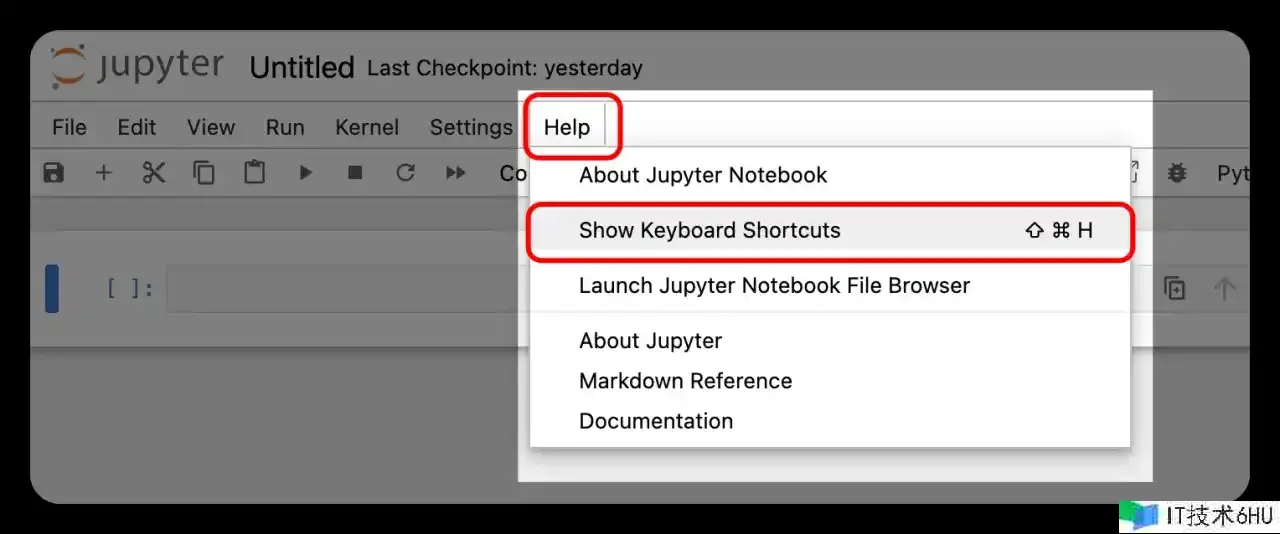1280x534 pixels.
Task: Open the View menu
Action: tap(211, 127)
